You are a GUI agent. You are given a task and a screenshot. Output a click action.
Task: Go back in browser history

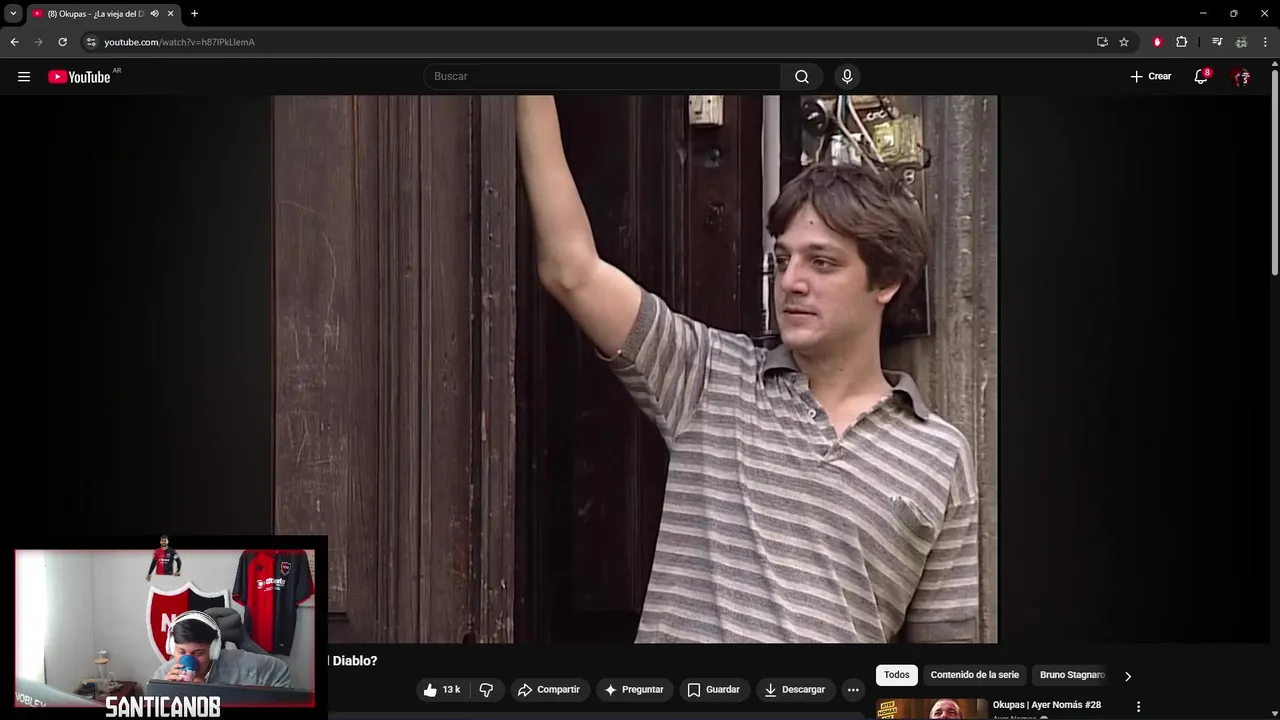14,42
